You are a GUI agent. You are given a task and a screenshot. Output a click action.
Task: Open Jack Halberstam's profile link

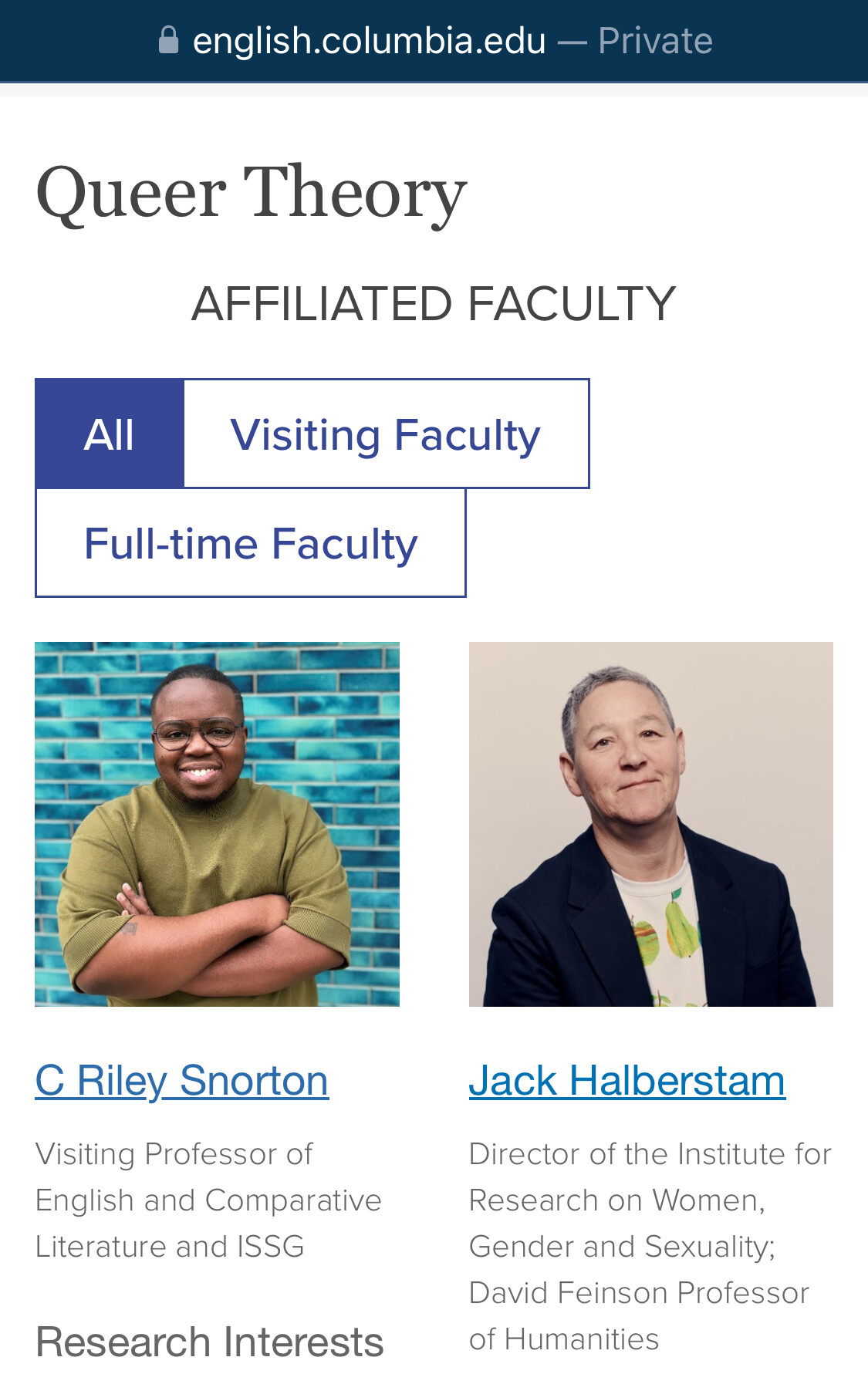(x=627, y=1080)
